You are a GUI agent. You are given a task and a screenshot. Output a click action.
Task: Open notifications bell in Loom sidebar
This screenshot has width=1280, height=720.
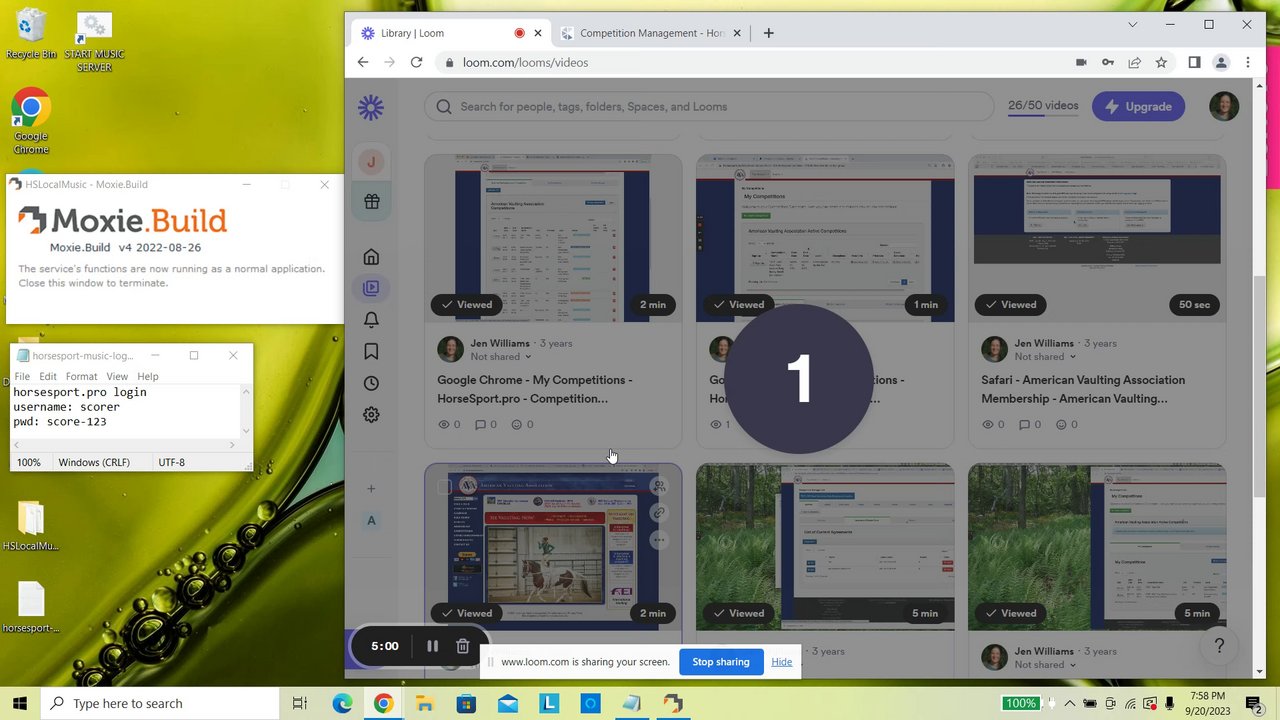pyautogui.click(x=371, y=320)
